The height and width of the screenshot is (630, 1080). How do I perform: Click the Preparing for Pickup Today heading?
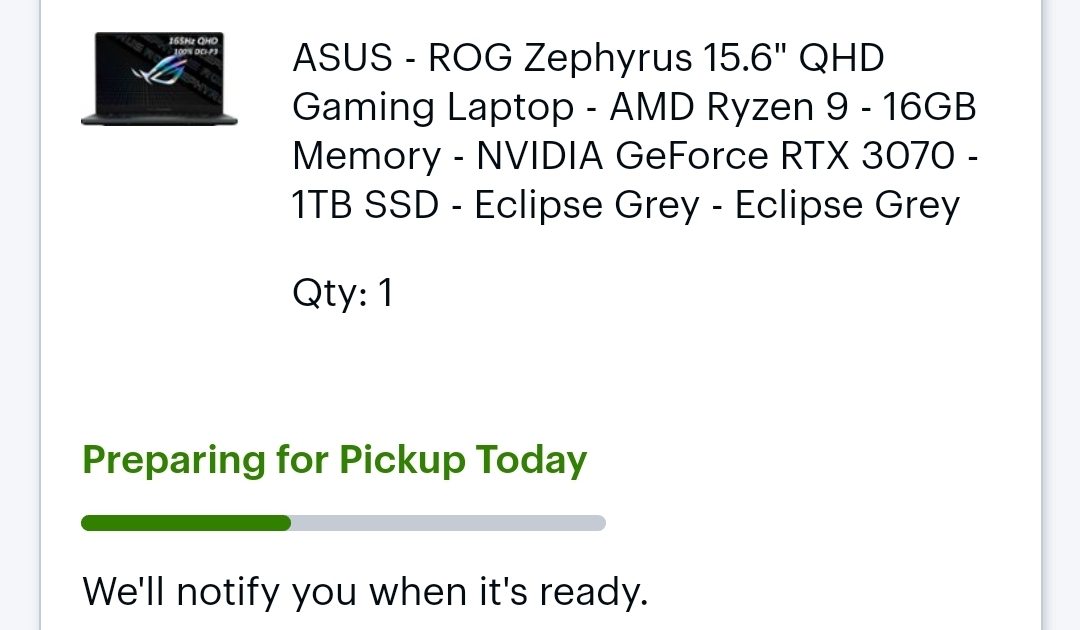pos(335,460)
